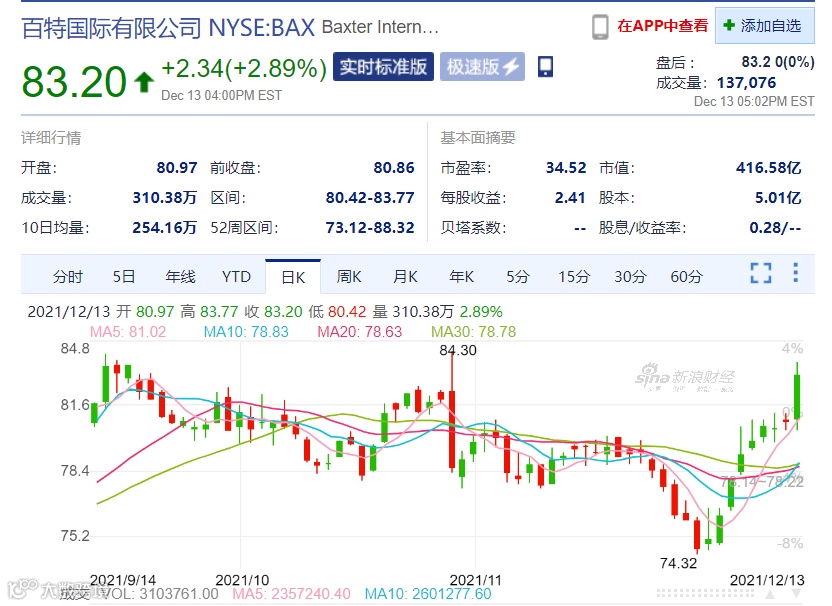The height and width of the screenshot is (606, 832).
Task: Click the NYSE:BAX ticker symbol
Action: 262,28
